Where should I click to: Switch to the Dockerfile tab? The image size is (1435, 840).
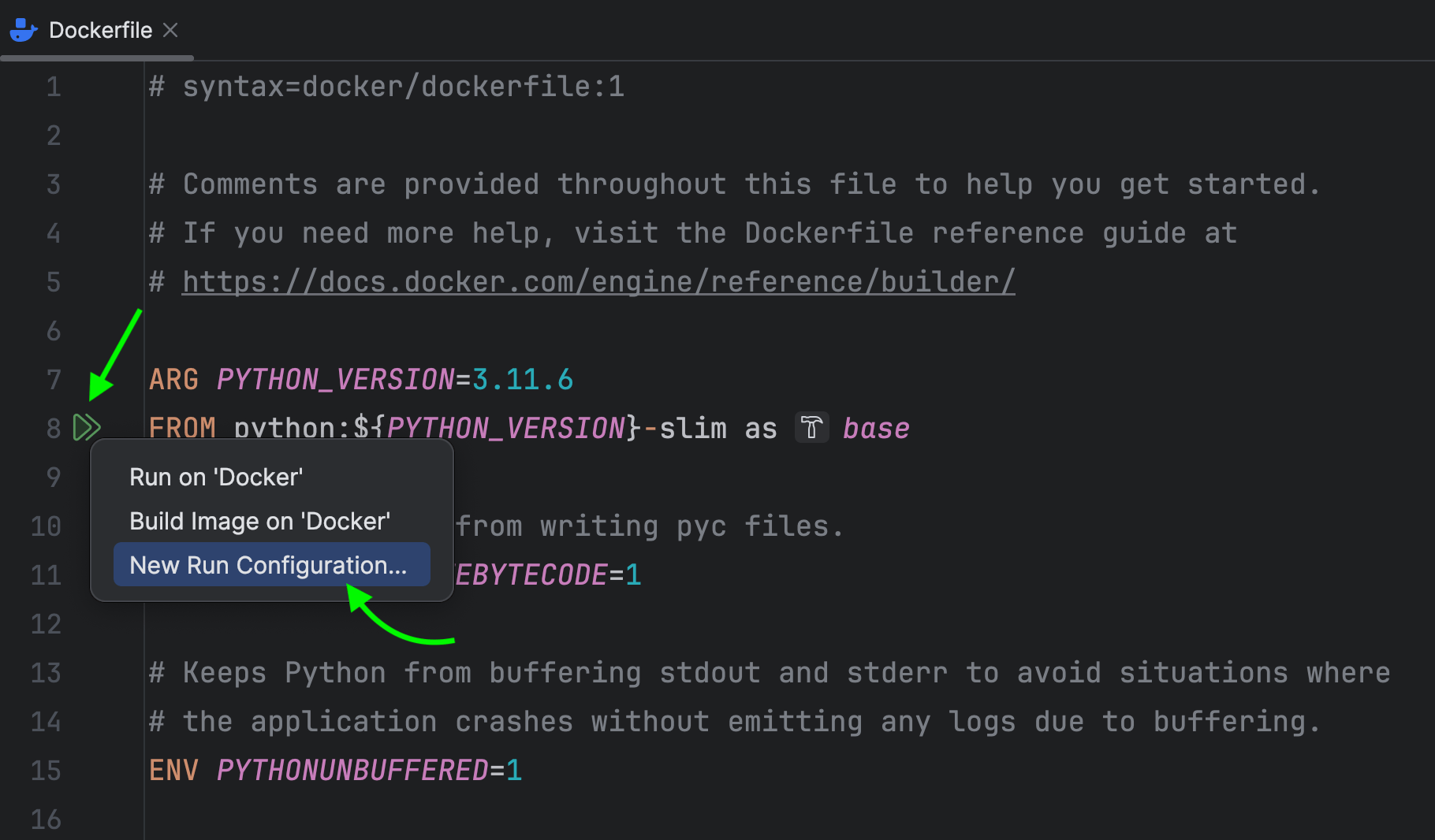pyautogui.click(x=100, y=31)
